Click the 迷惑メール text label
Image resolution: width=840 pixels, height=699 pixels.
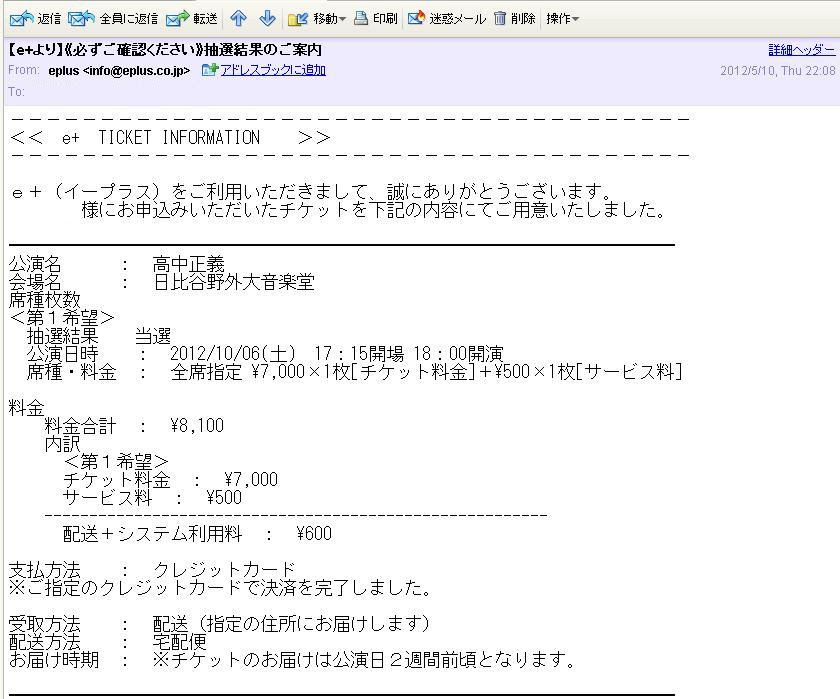pyautogui.click(x=458, y=19)
